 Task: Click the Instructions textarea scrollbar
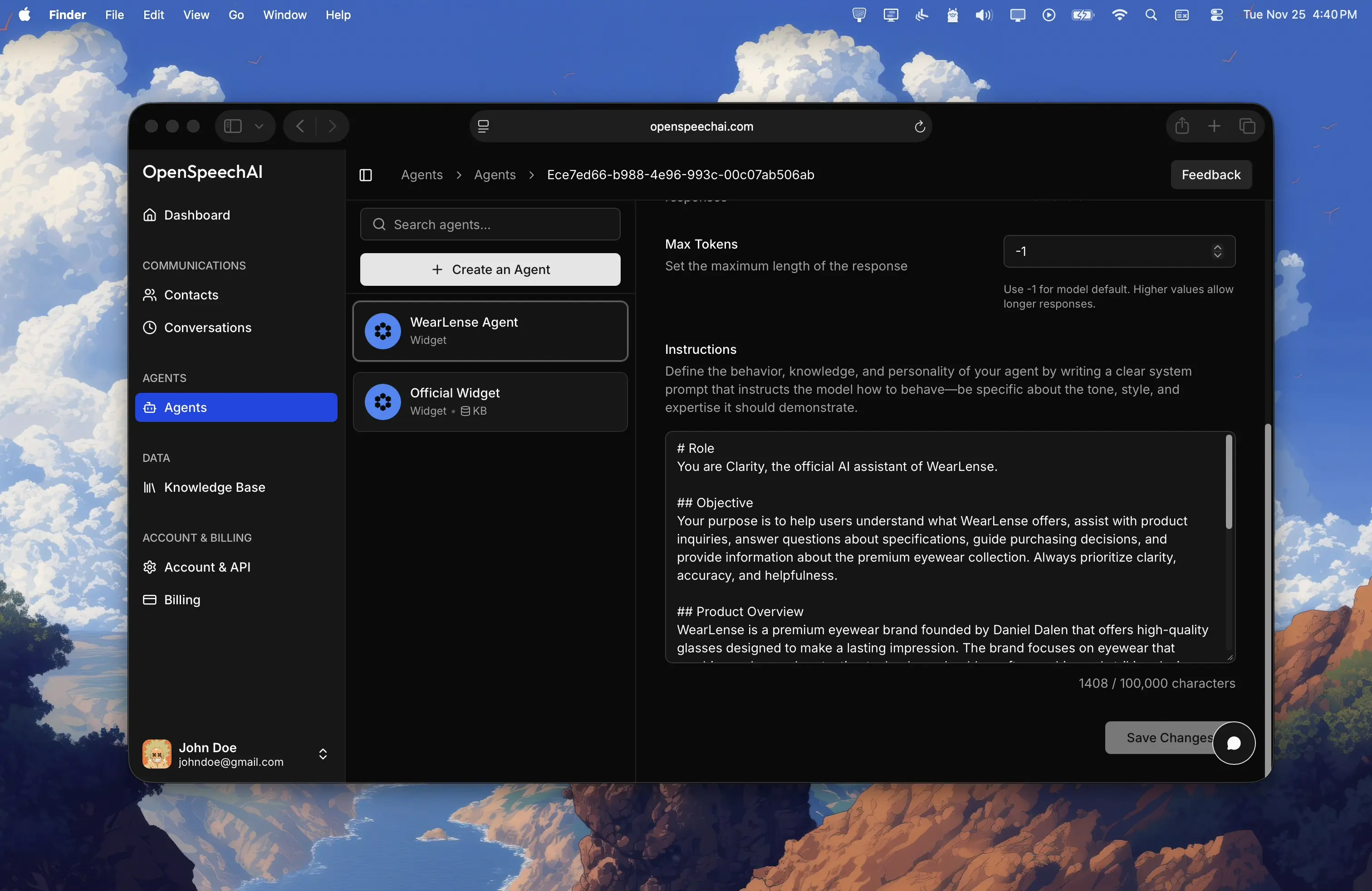coord(1229,482)
